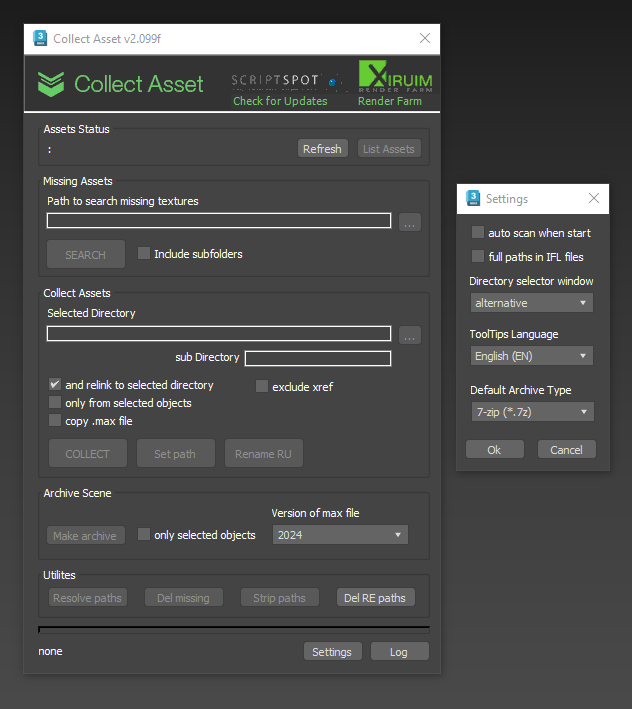
Task: Click the Xiruim Render Farm logo
Action: point(395,76)
